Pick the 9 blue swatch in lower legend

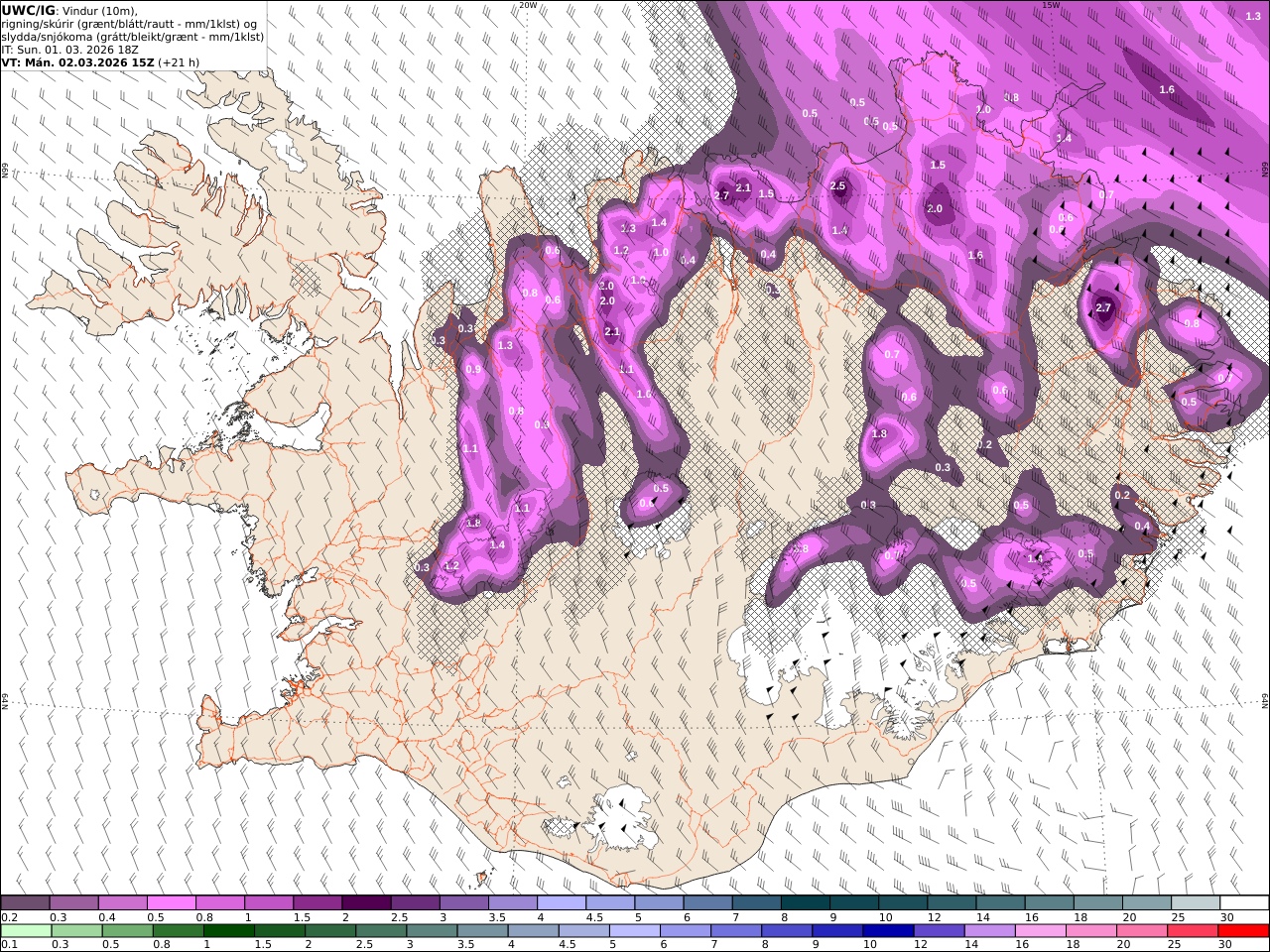836,930
